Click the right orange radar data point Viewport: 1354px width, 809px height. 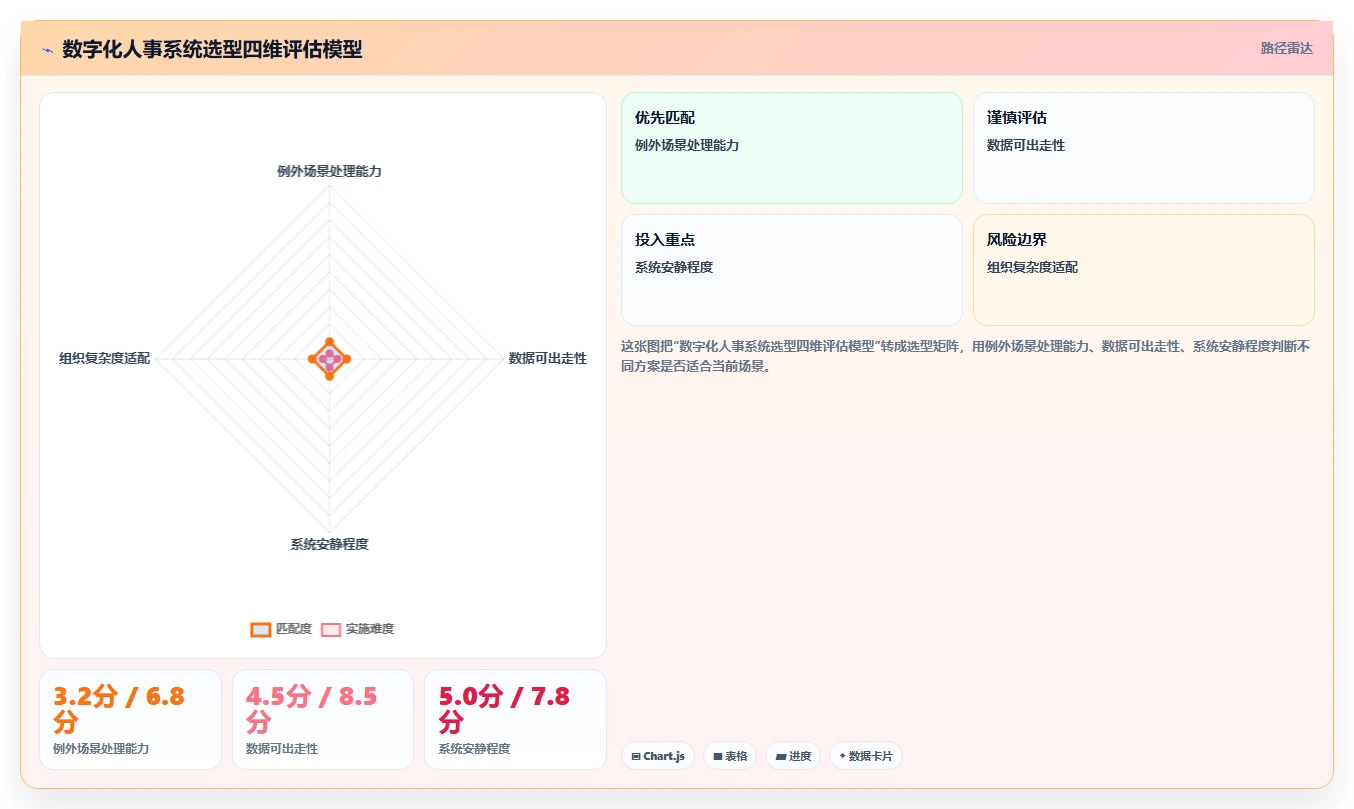point(346,358)
